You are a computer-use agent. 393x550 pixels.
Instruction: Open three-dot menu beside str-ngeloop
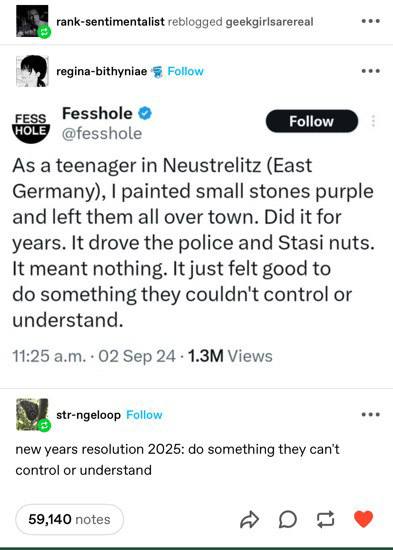371,414
